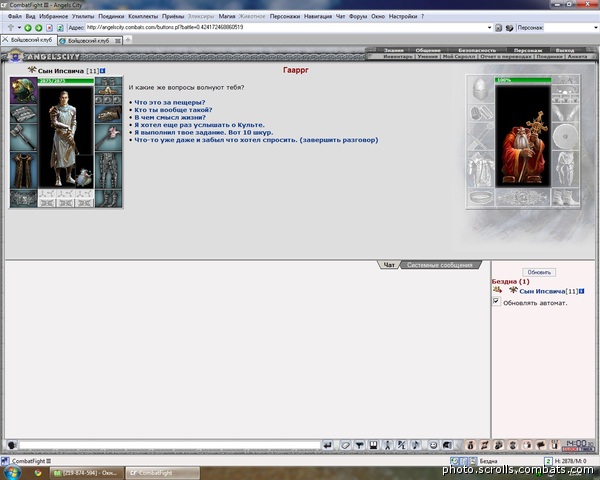Screen dimensions: 600x480
Task: Switch to CombatFight taskbar window
Action: pos(163,473)
